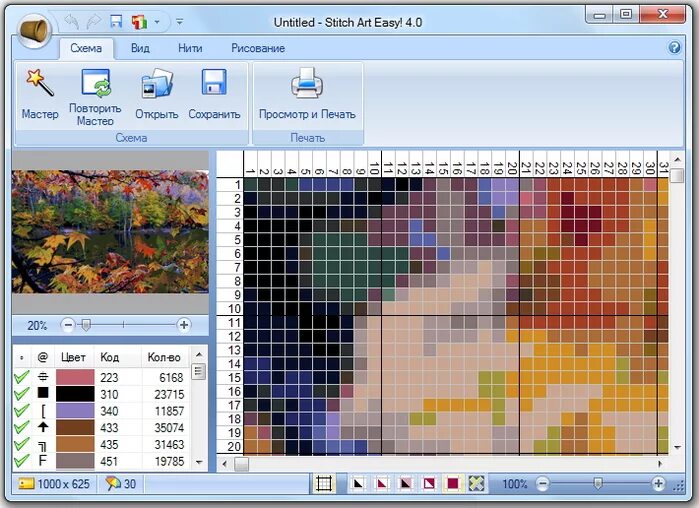Select the cross-stitch X view mode icon
This screenshot has height=508, width=699.
(476, 483)
